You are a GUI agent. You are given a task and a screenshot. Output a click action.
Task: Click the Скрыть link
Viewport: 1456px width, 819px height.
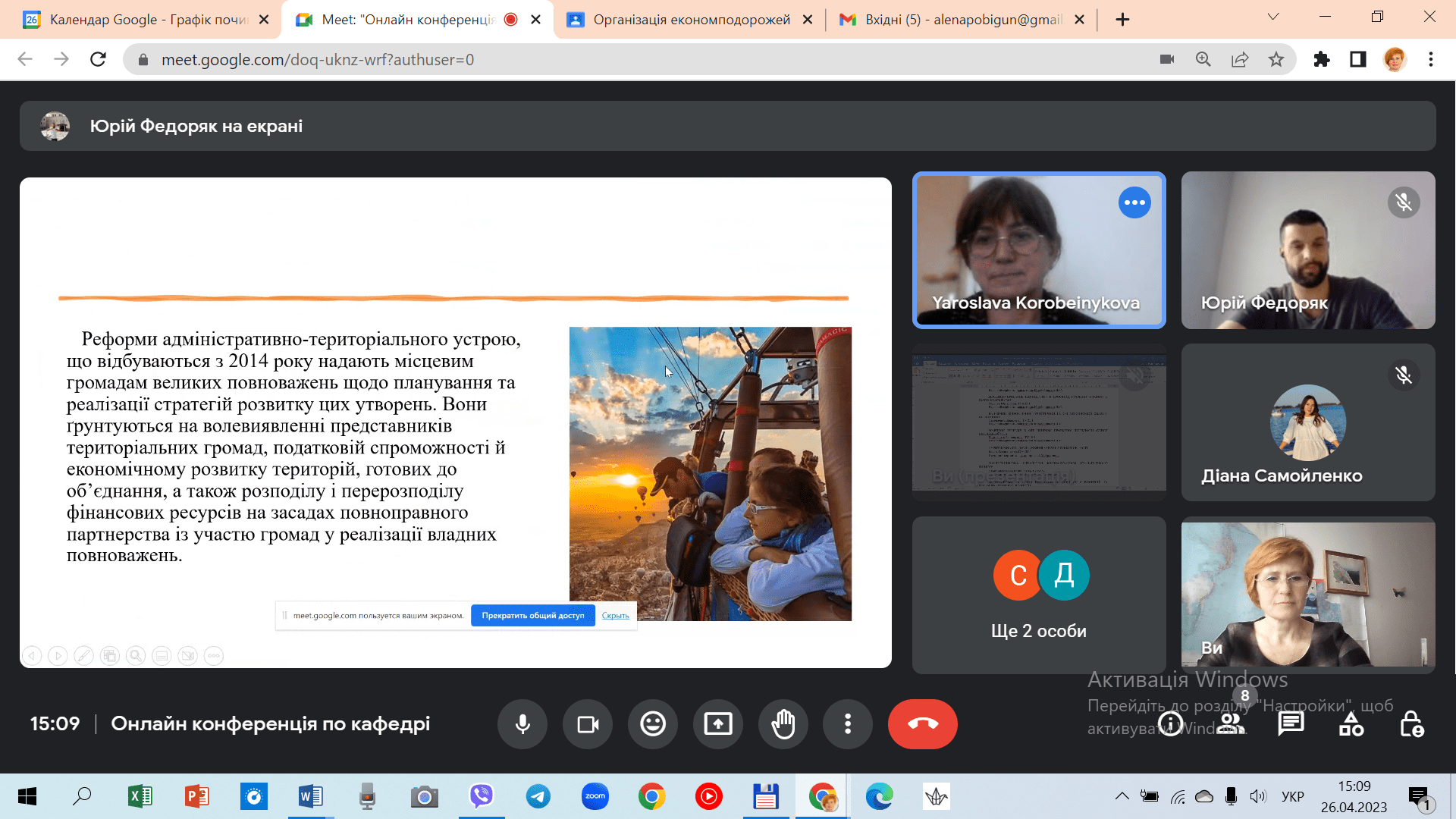pyautogui.click(x=615, y=616)
